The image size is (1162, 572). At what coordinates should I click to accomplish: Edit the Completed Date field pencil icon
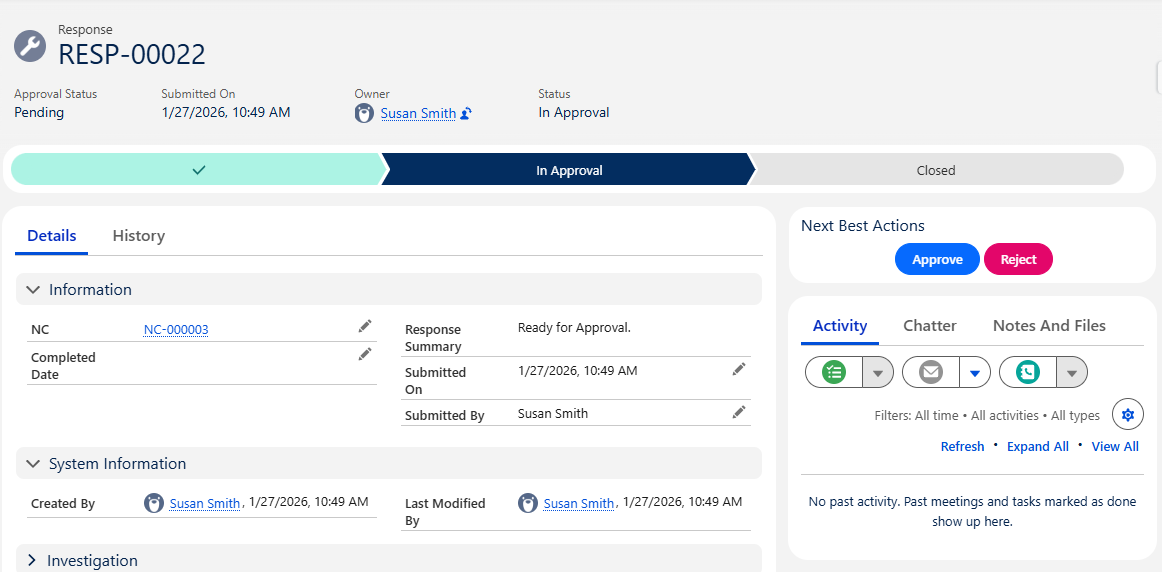click(x=365, y=354)
